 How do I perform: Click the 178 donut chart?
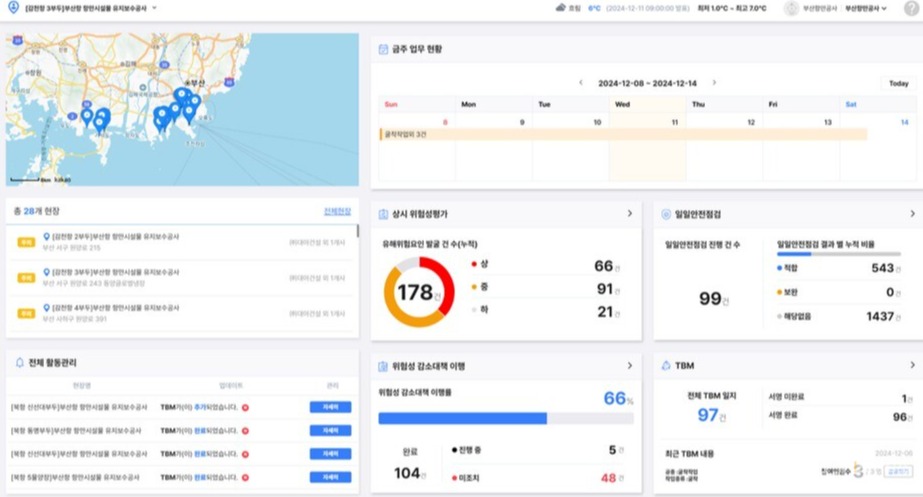[419, 292]
